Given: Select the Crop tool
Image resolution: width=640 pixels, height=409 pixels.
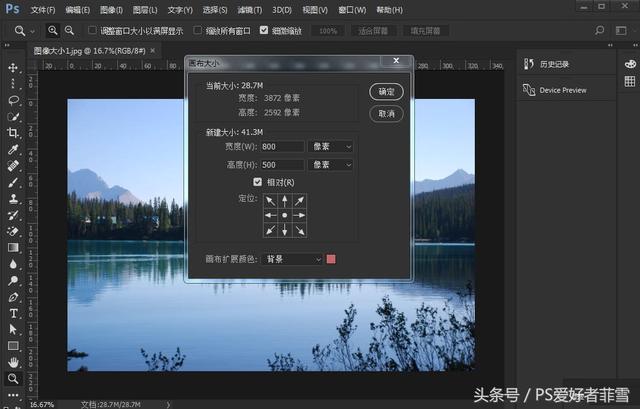Looking at the screenshot, I should (13, 133).
